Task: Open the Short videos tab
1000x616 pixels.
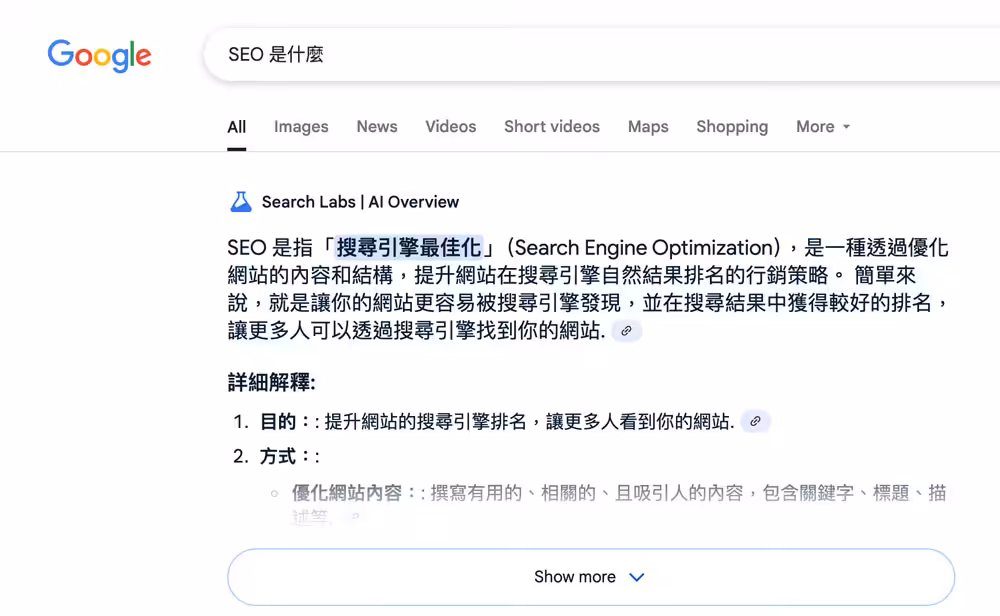Action: pos(552,127)
